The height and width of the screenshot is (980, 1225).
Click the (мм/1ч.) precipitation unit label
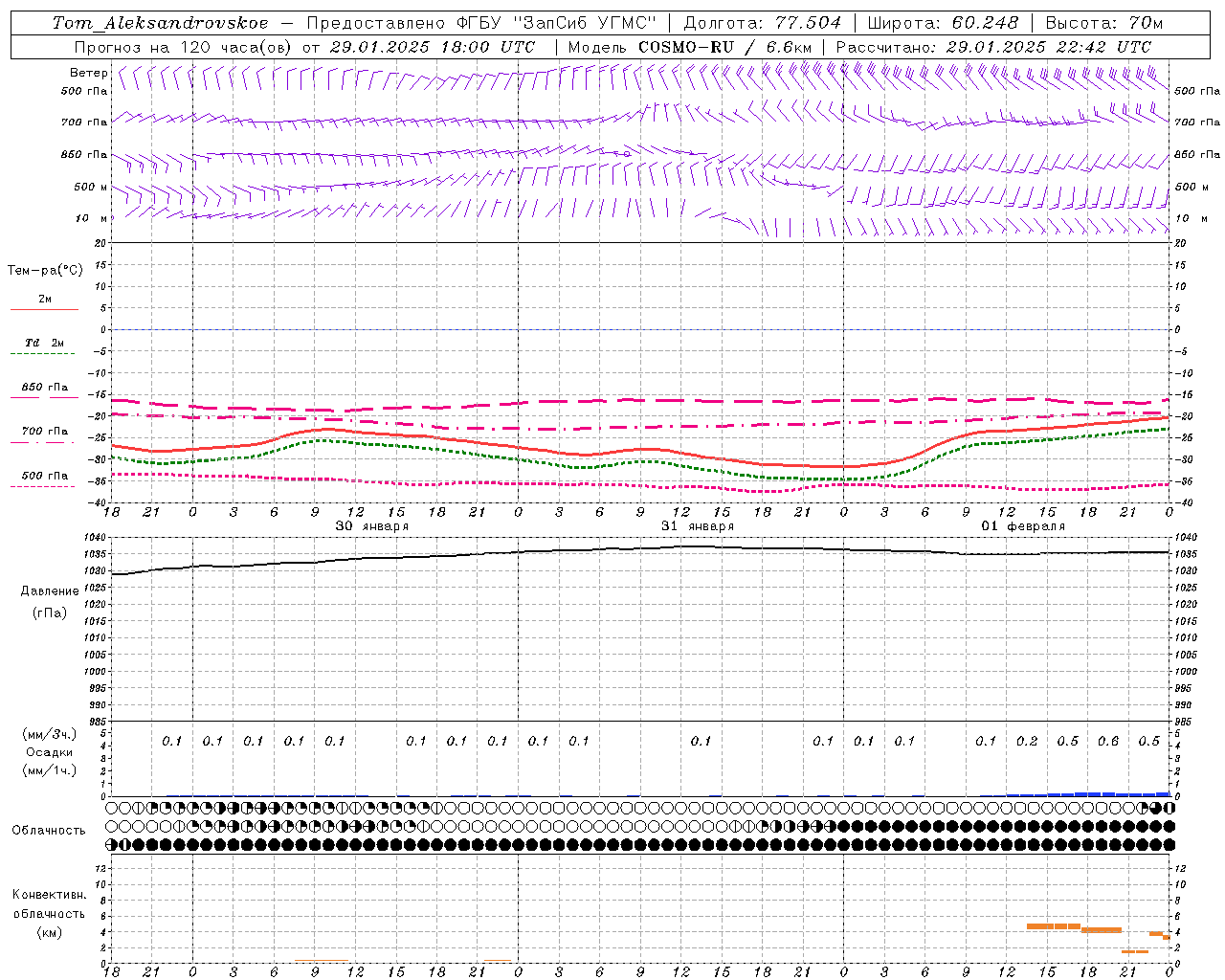[x=50, y=770]
